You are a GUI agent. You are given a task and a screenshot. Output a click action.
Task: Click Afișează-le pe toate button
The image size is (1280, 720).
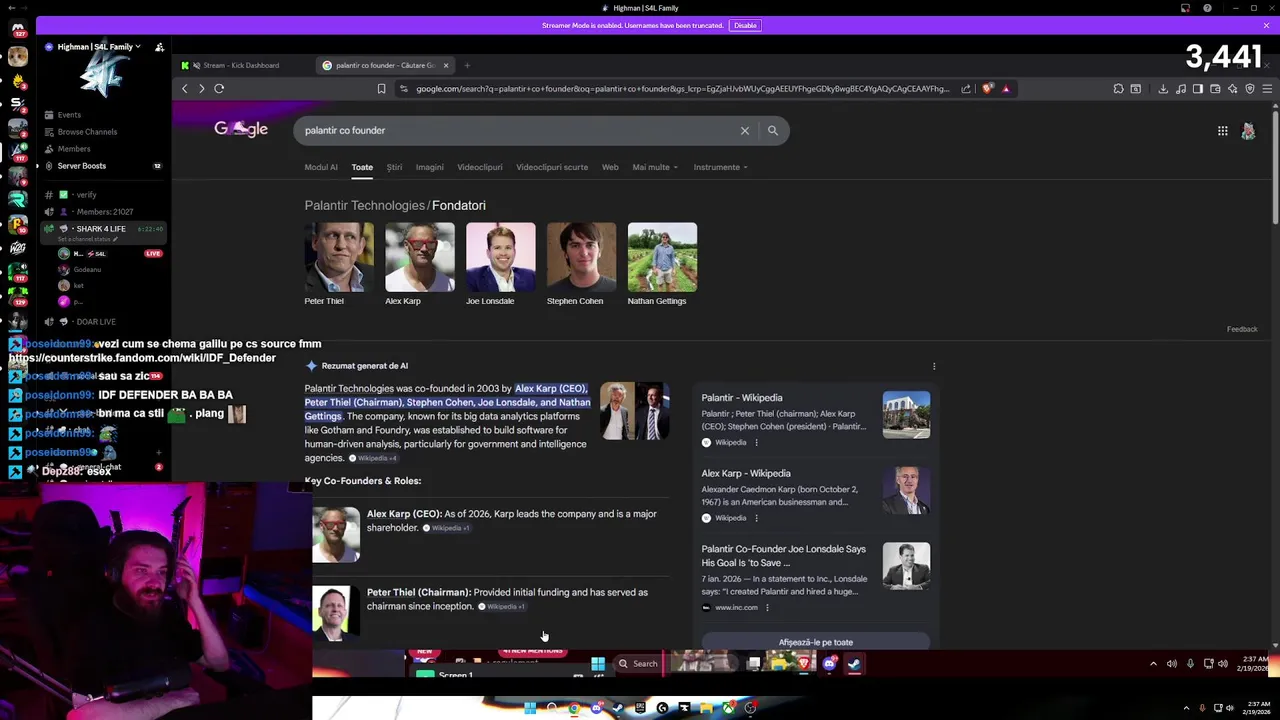click(x=816, y=642)
